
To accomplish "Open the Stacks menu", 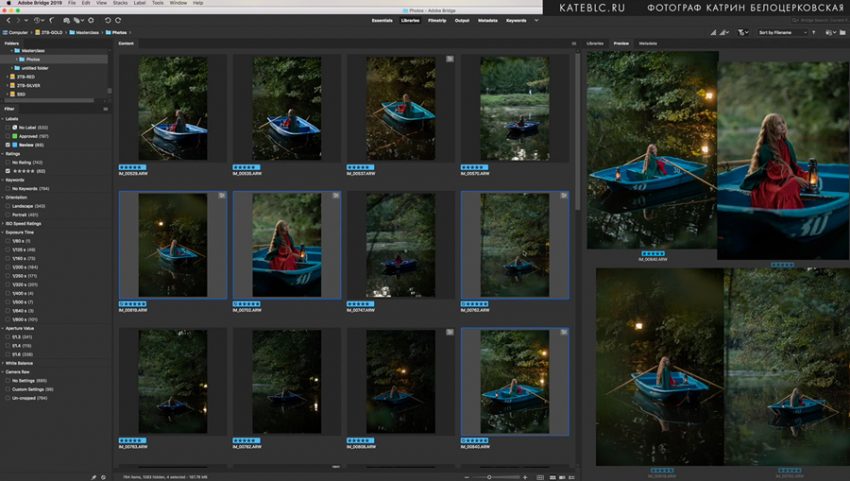I will [120, 3].
